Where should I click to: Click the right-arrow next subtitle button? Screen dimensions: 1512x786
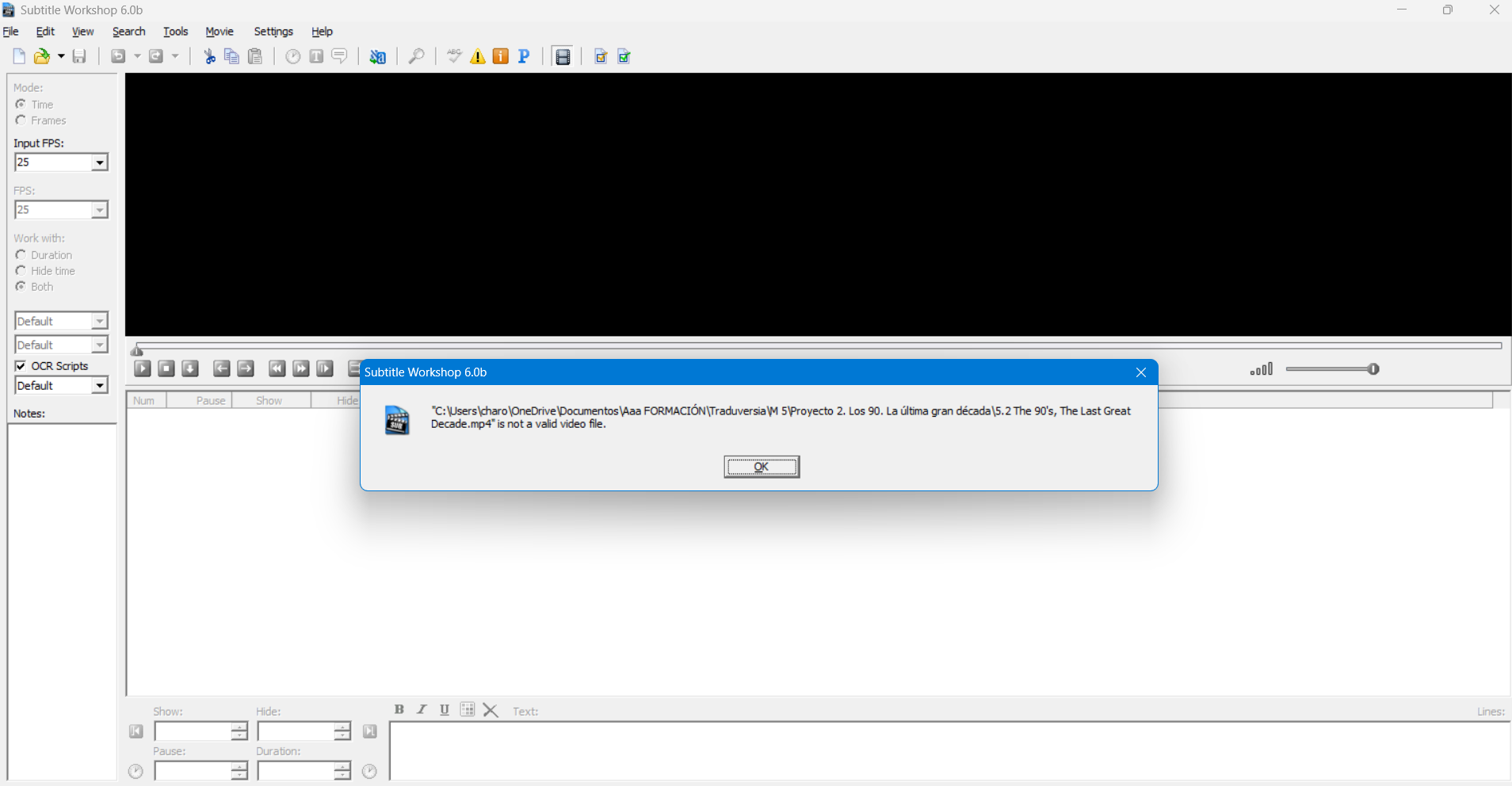pos(246,368)
